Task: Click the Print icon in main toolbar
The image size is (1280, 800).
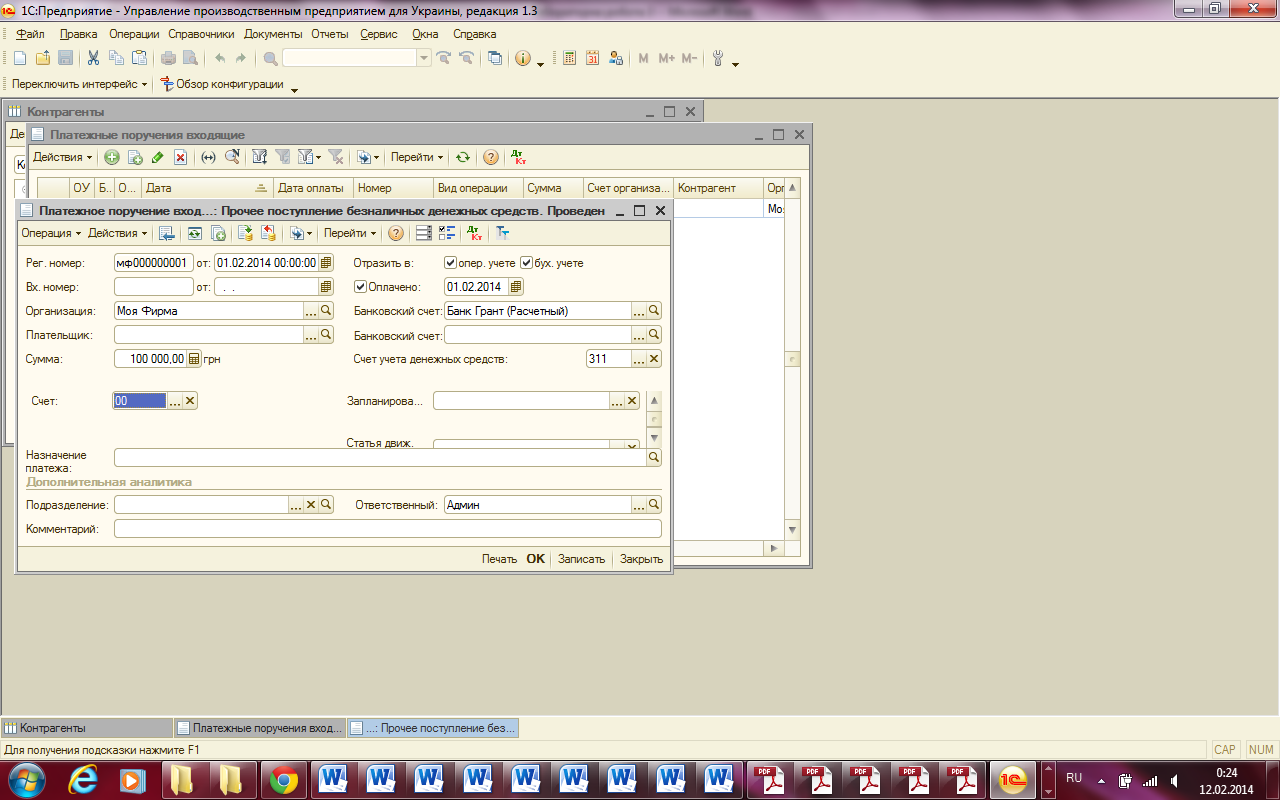Action: click(168, 59)
